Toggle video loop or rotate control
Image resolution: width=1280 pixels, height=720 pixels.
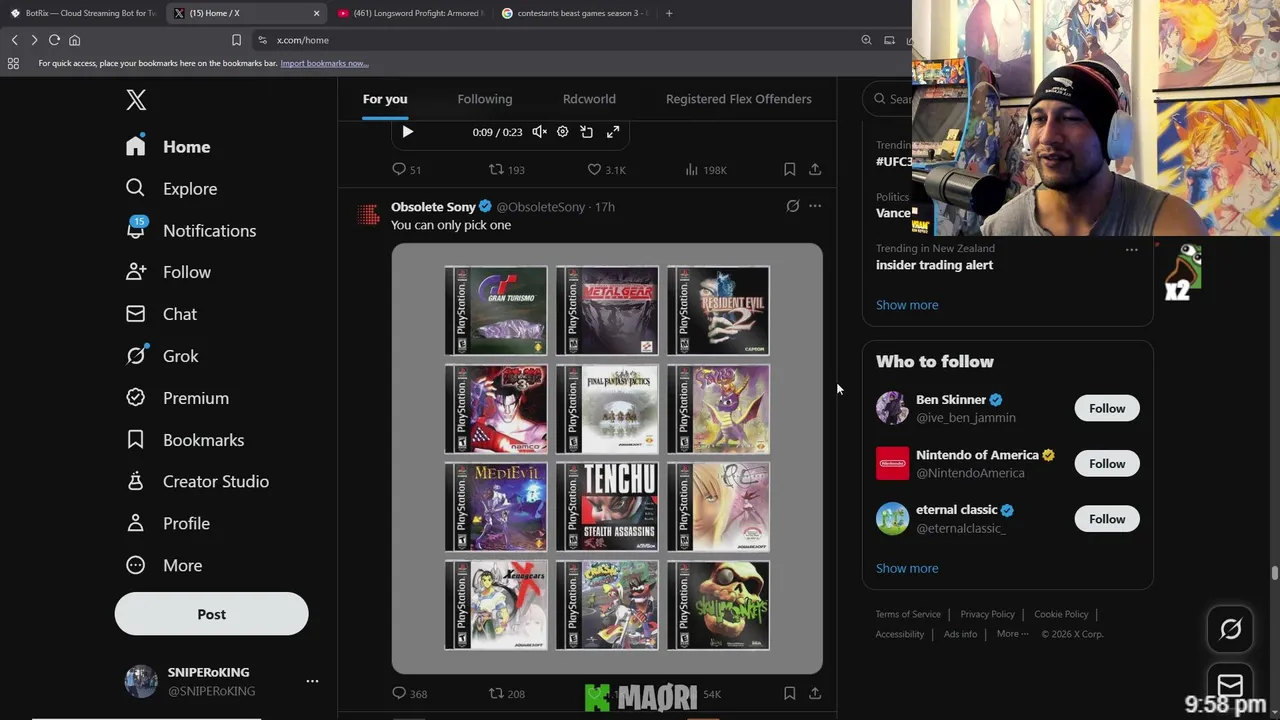click(587, 132)
